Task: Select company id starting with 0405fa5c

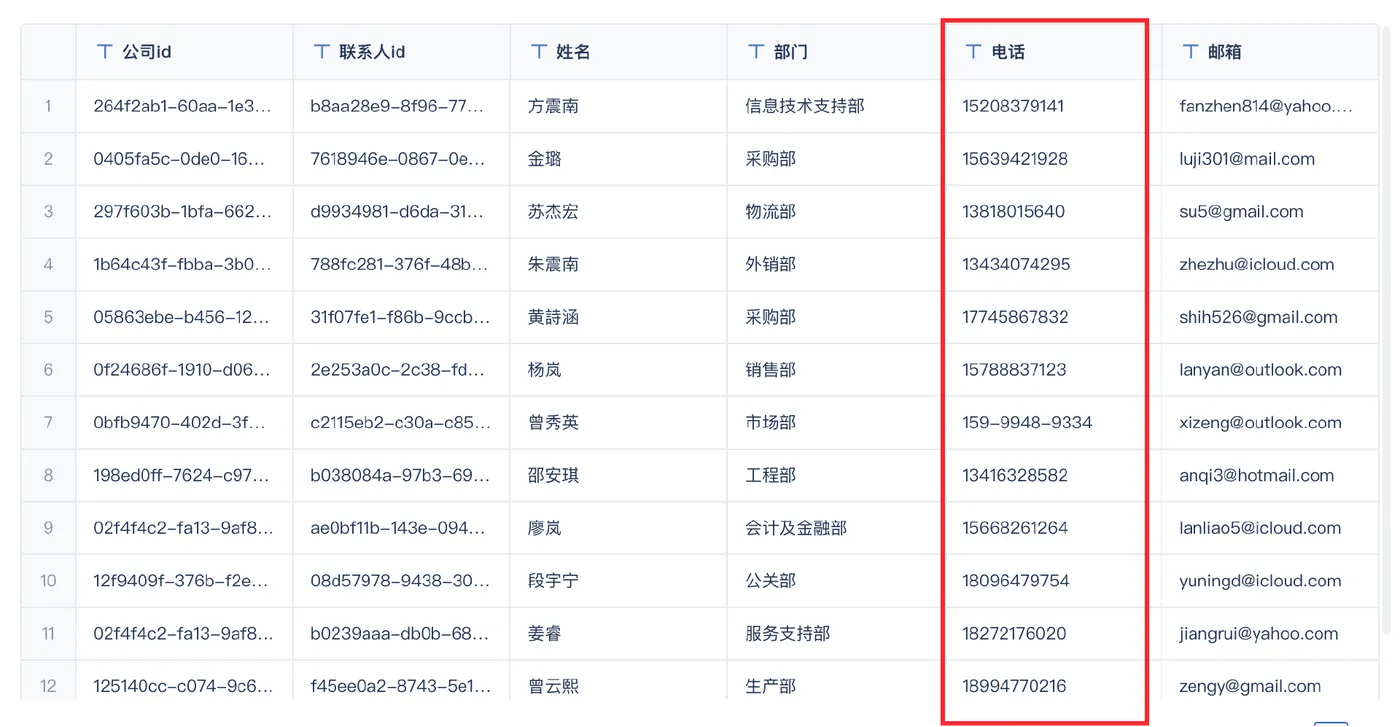Action: tap(181, 159)
